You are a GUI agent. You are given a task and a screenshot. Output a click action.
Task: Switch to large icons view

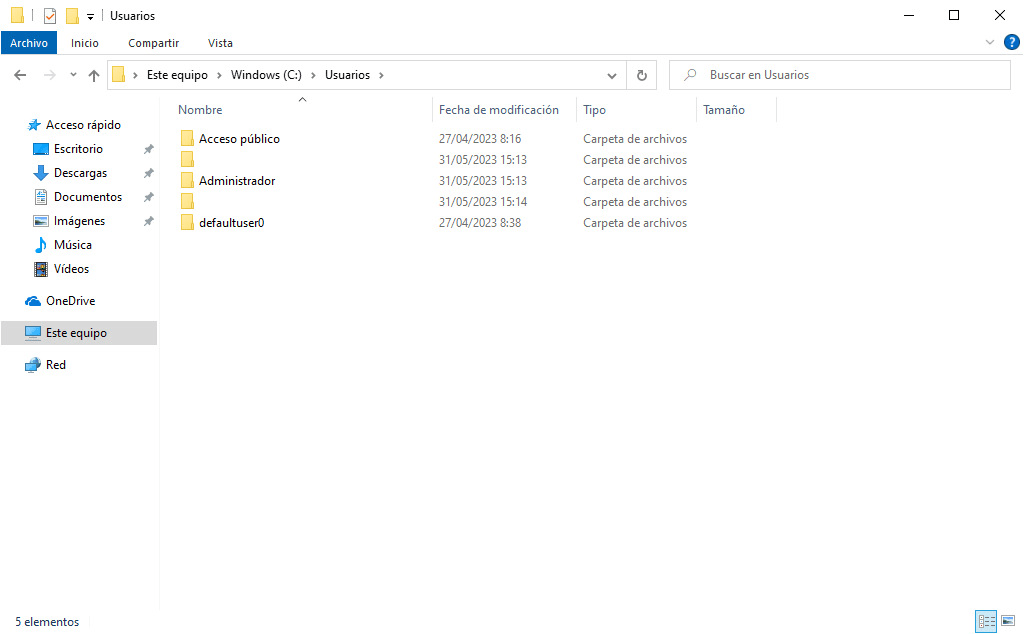(1007, 622)
